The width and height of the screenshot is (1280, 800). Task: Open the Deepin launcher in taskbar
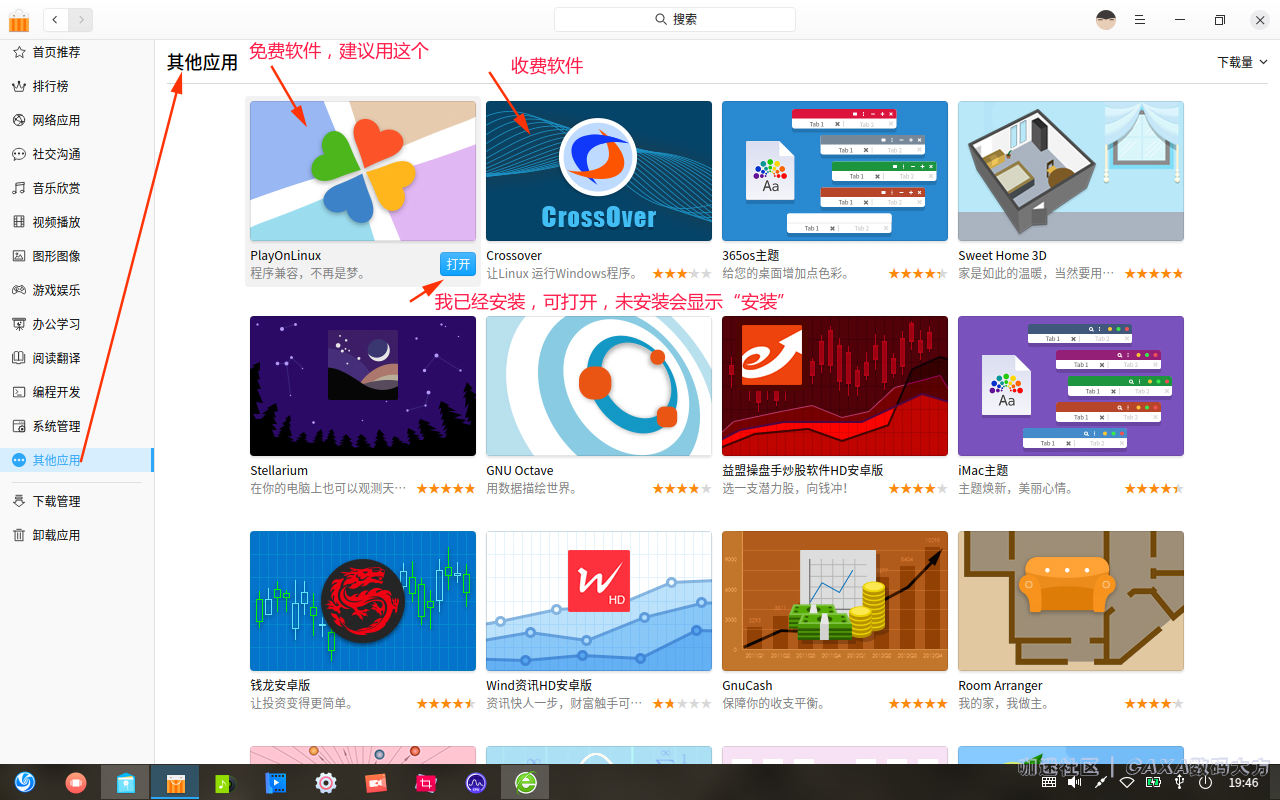(25, 782)
